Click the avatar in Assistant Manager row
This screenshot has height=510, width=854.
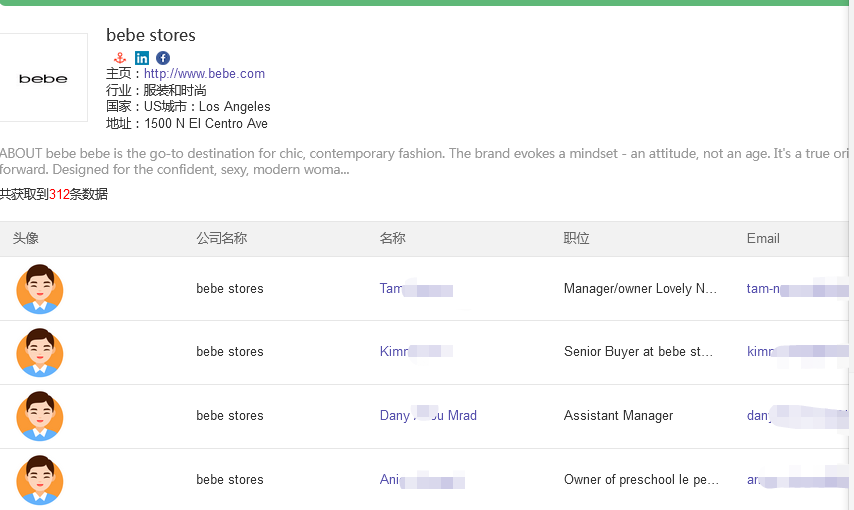point(40,416)
